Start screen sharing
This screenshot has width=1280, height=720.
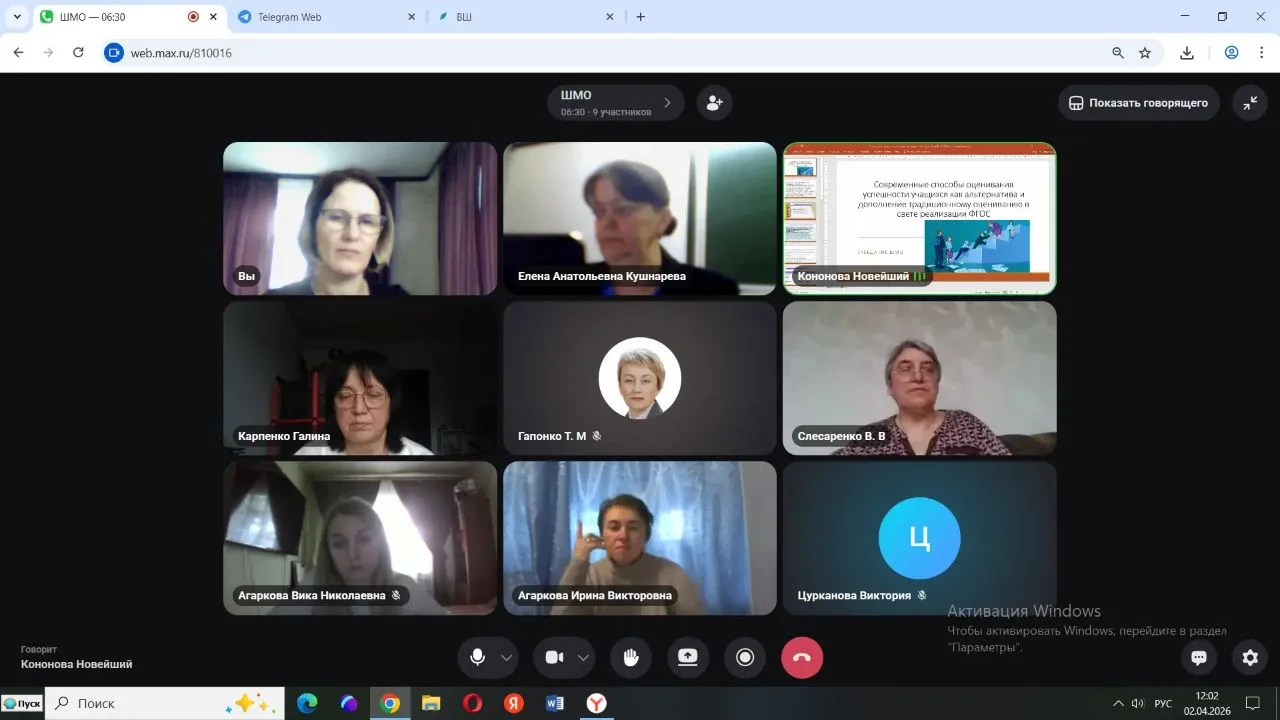click(x=688, y=657)
